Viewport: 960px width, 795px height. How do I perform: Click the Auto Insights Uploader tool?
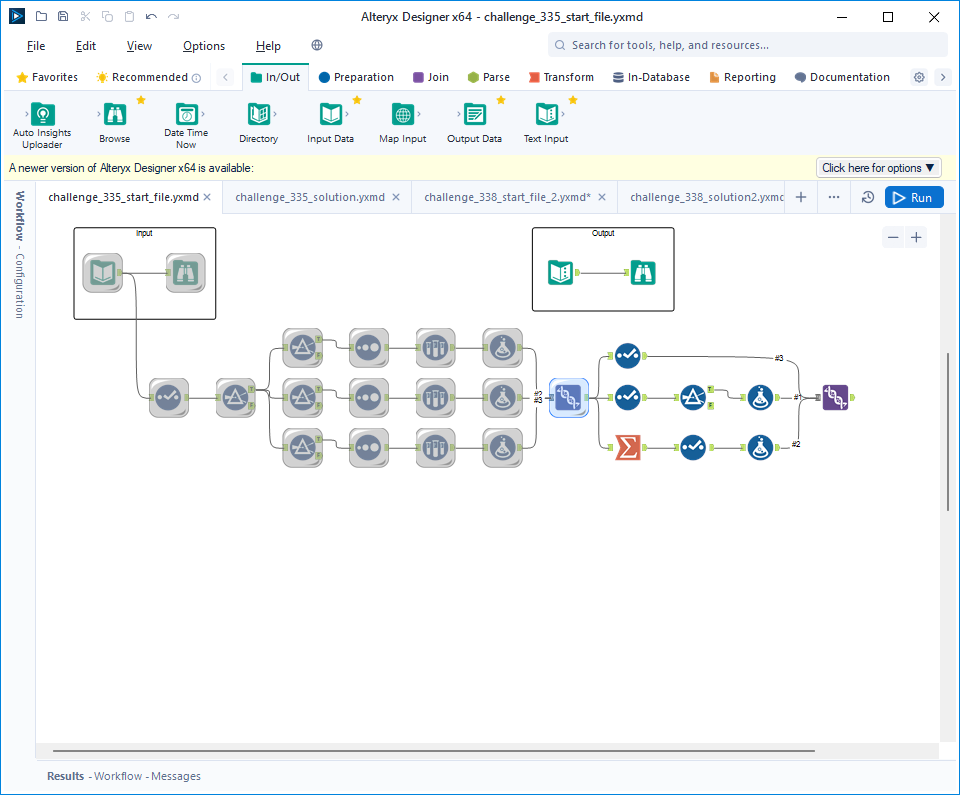42,114
